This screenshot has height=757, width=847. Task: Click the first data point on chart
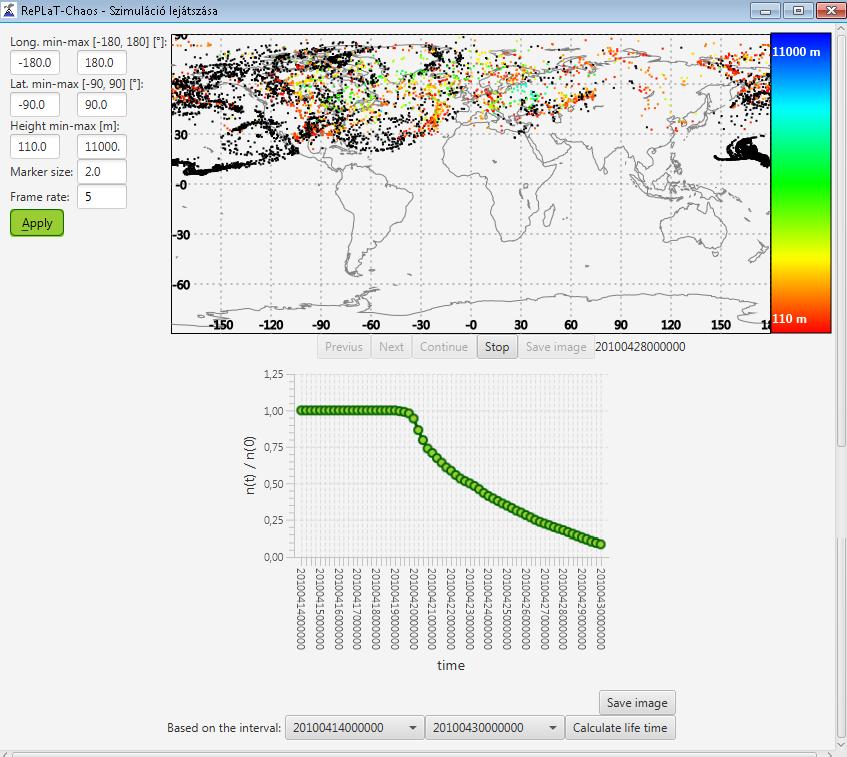click(x=301, y=411)
